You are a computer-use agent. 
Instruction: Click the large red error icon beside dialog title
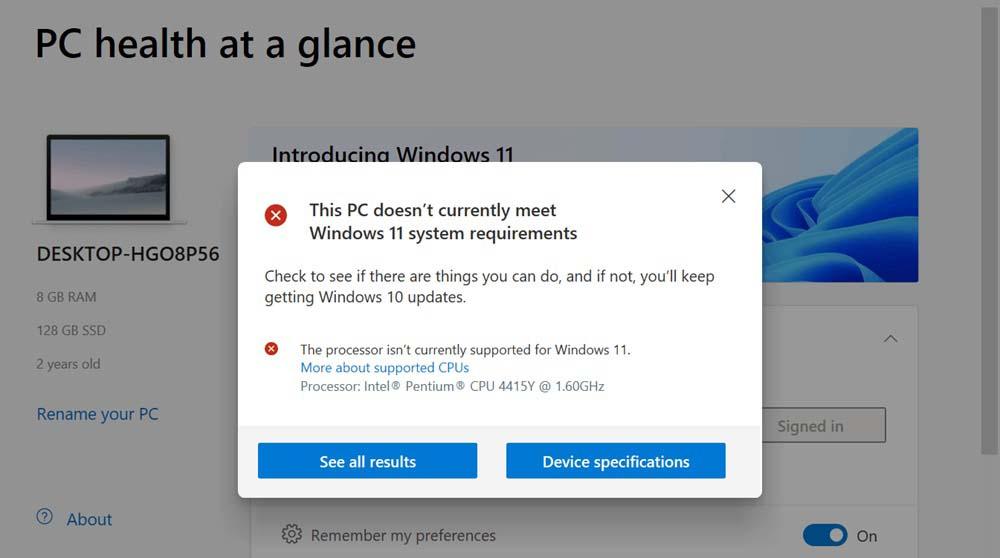click(276, 216)
